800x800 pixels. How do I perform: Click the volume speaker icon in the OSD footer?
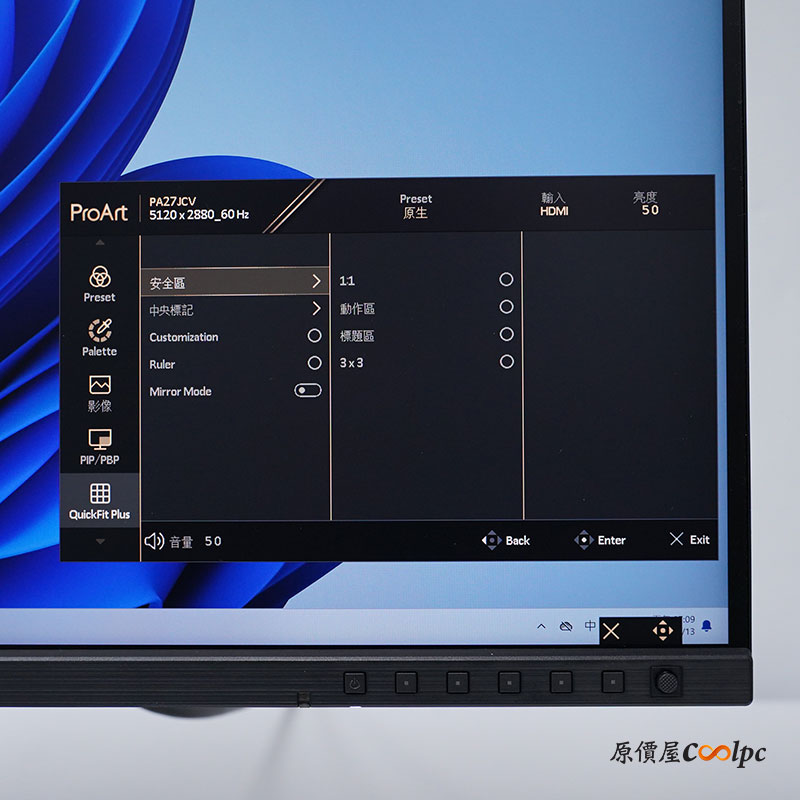point(154,541)
